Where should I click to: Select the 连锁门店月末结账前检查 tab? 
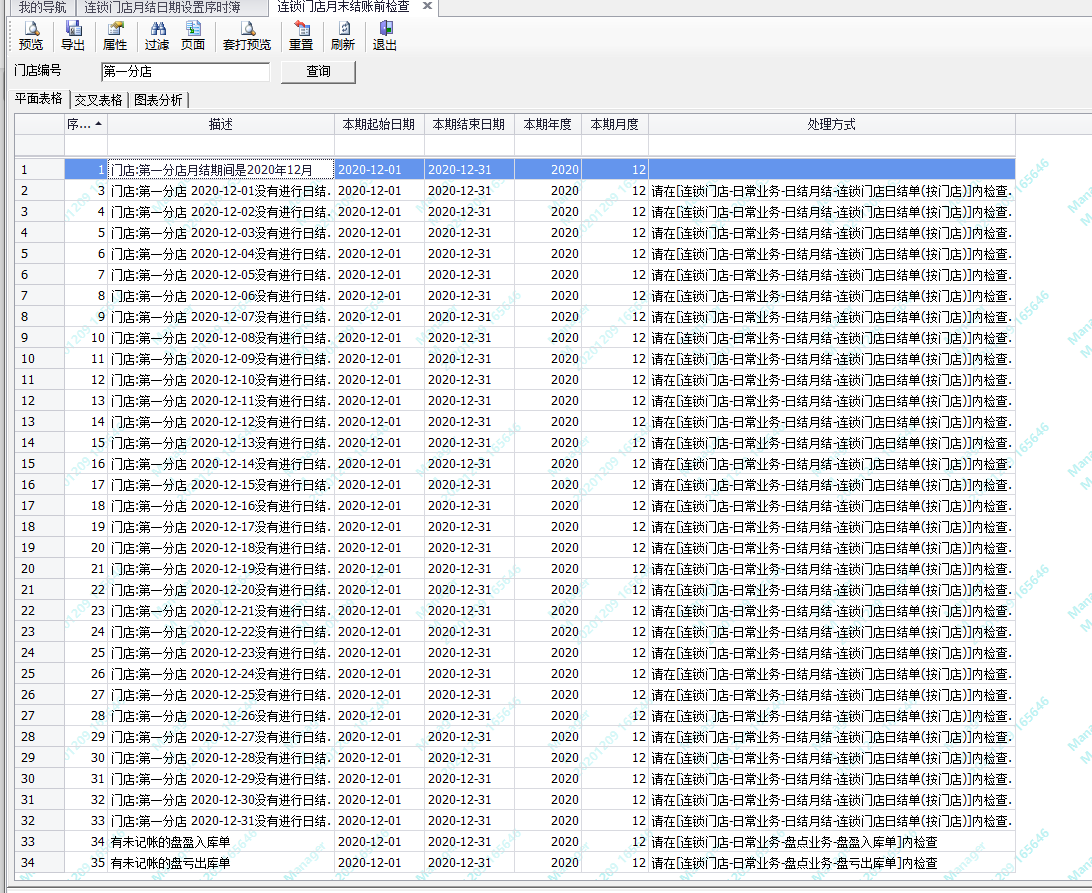point(343,7)
